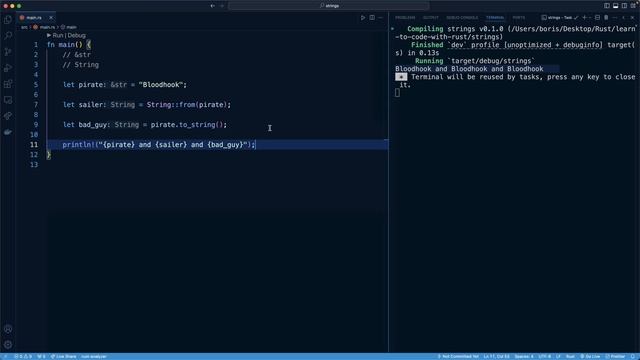This screenshot has height=360, width=640.
Task: Switch to the Ports tab
Action: click(519, 18)
